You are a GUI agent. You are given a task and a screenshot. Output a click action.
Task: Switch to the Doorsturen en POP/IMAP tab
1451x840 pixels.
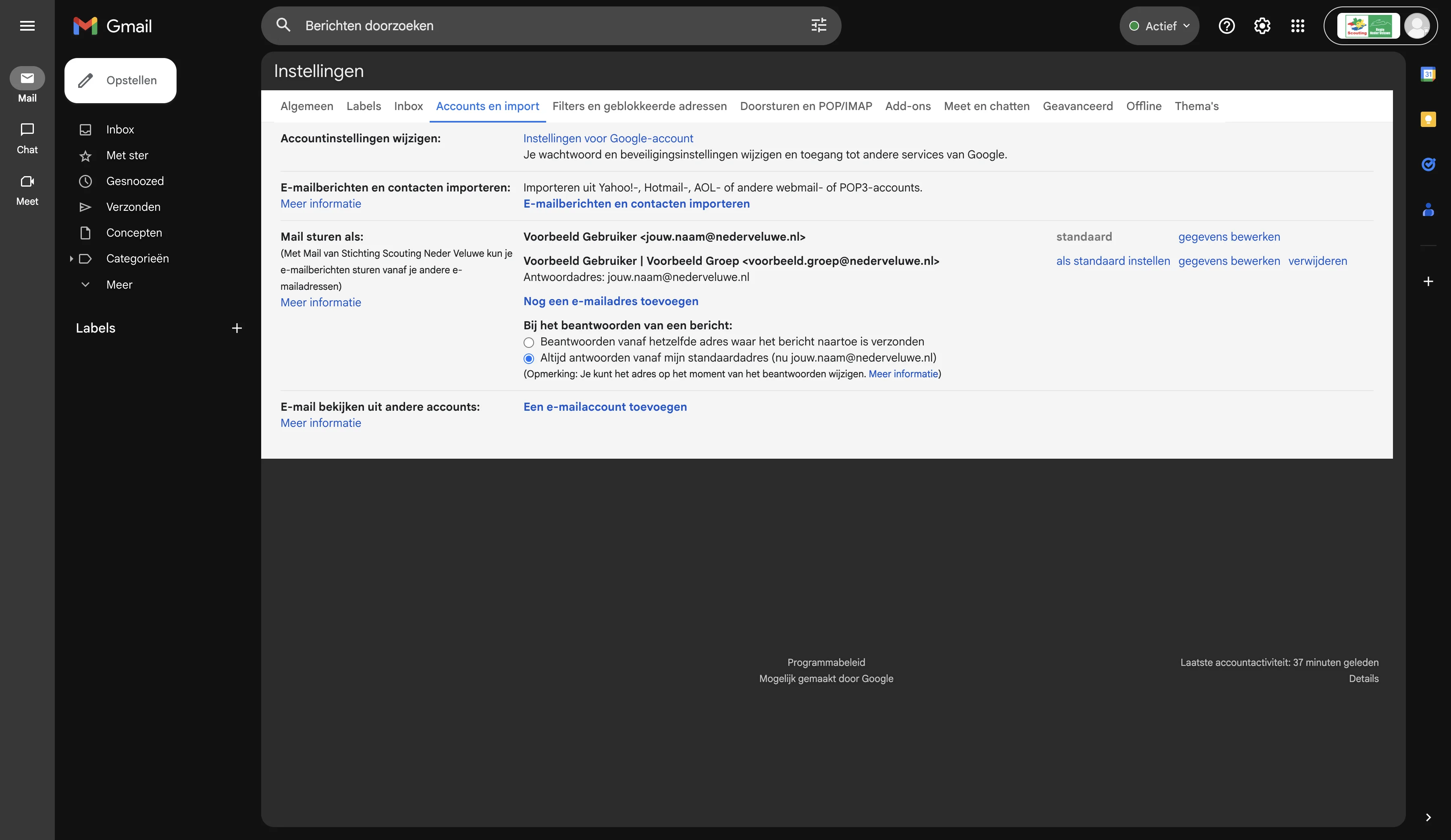pos(806,106)
